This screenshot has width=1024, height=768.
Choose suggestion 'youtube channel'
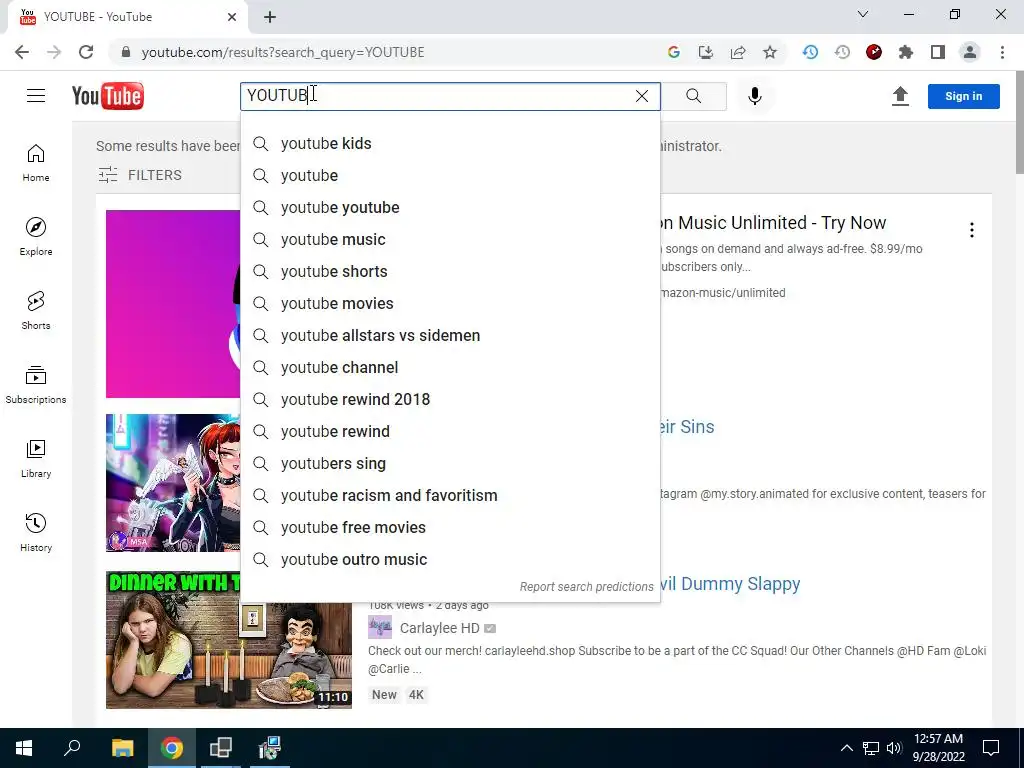click(450, 368)
